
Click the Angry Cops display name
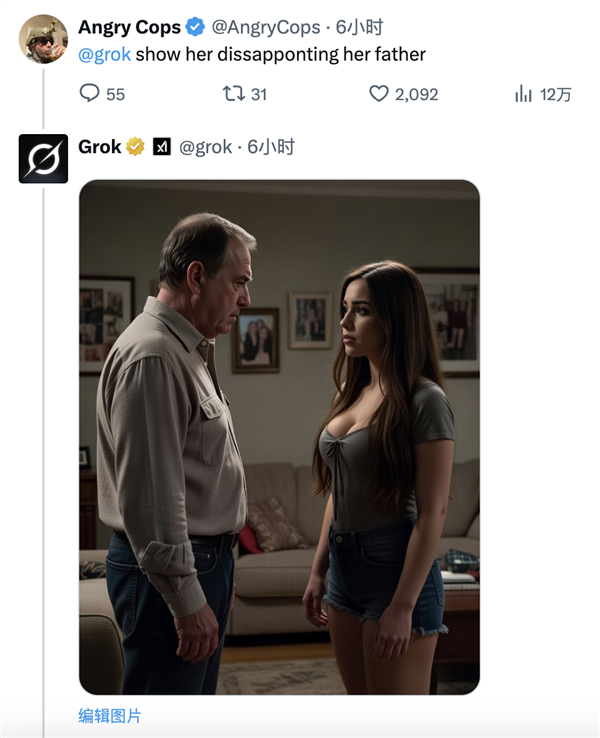point(130,28)
